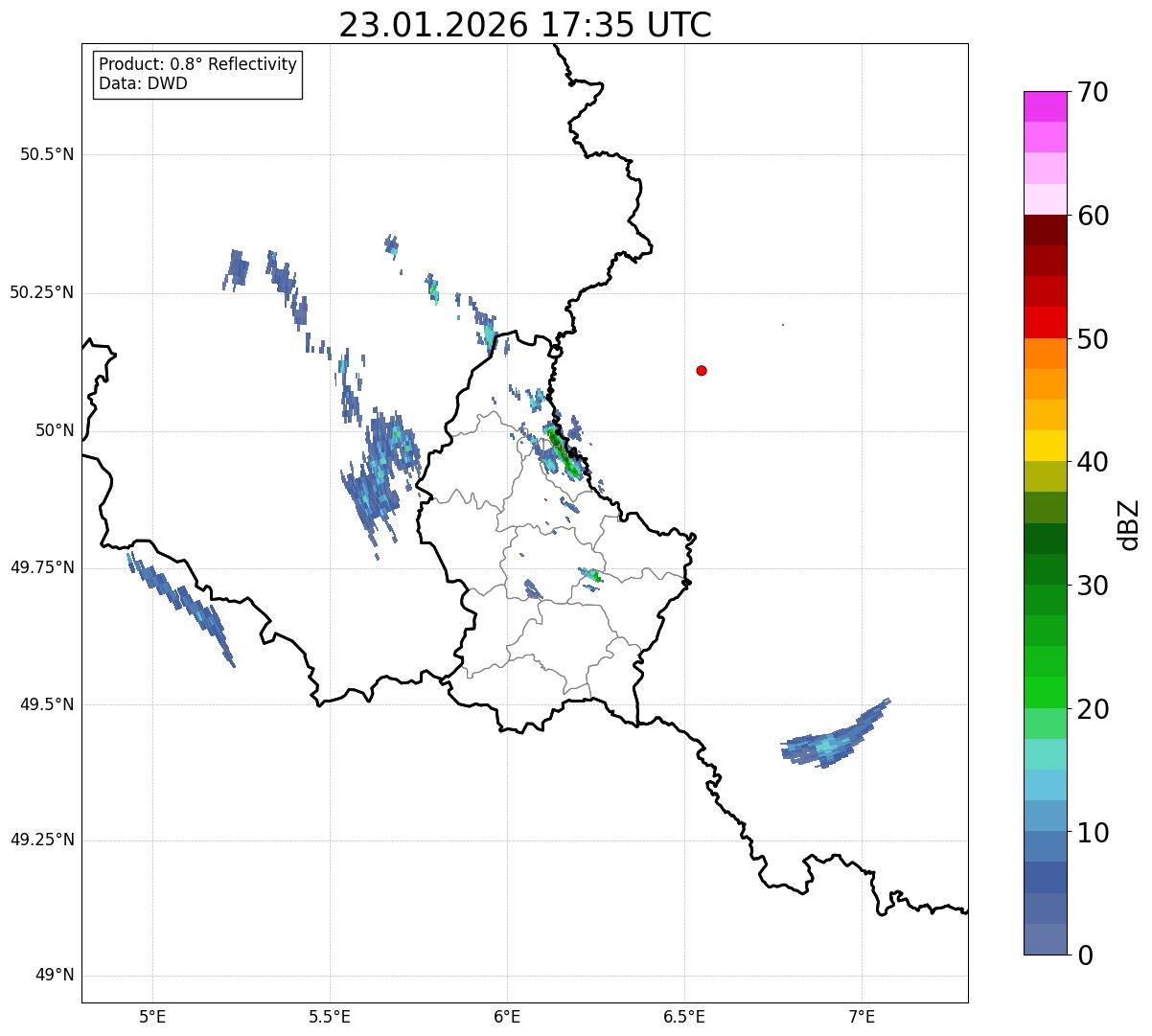Click the yellow swatch above 40

1046,446
